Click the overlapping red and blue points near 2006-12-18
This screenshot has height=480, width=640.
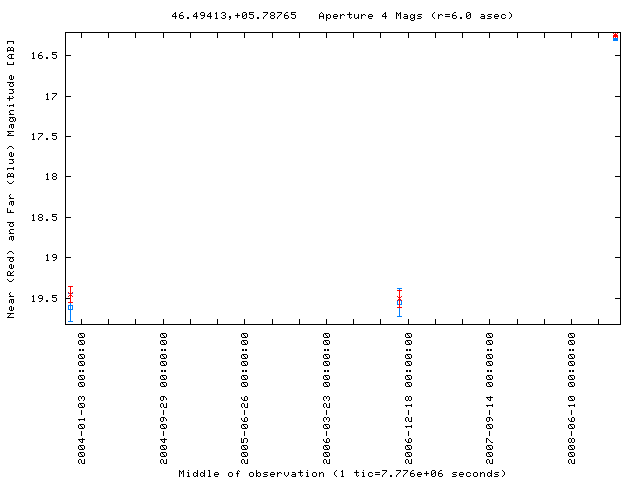tap(400, 301)
